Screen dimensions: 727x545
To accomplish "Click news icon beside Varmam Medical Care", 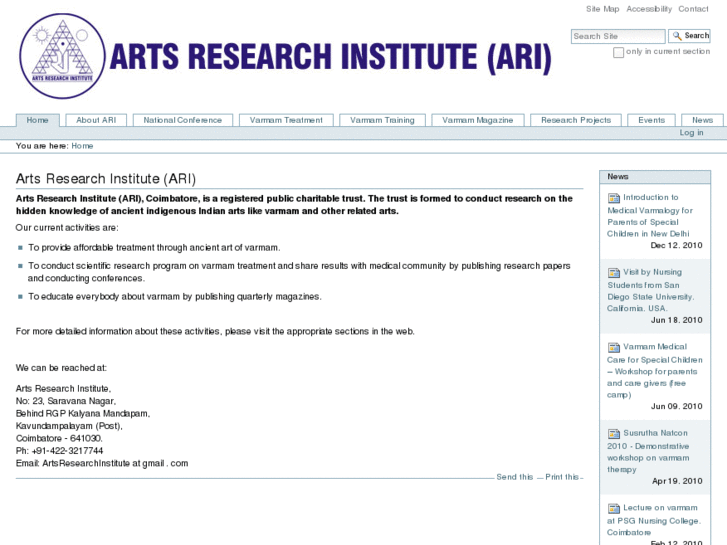I will pyautogui.click(x=613, y=347).
